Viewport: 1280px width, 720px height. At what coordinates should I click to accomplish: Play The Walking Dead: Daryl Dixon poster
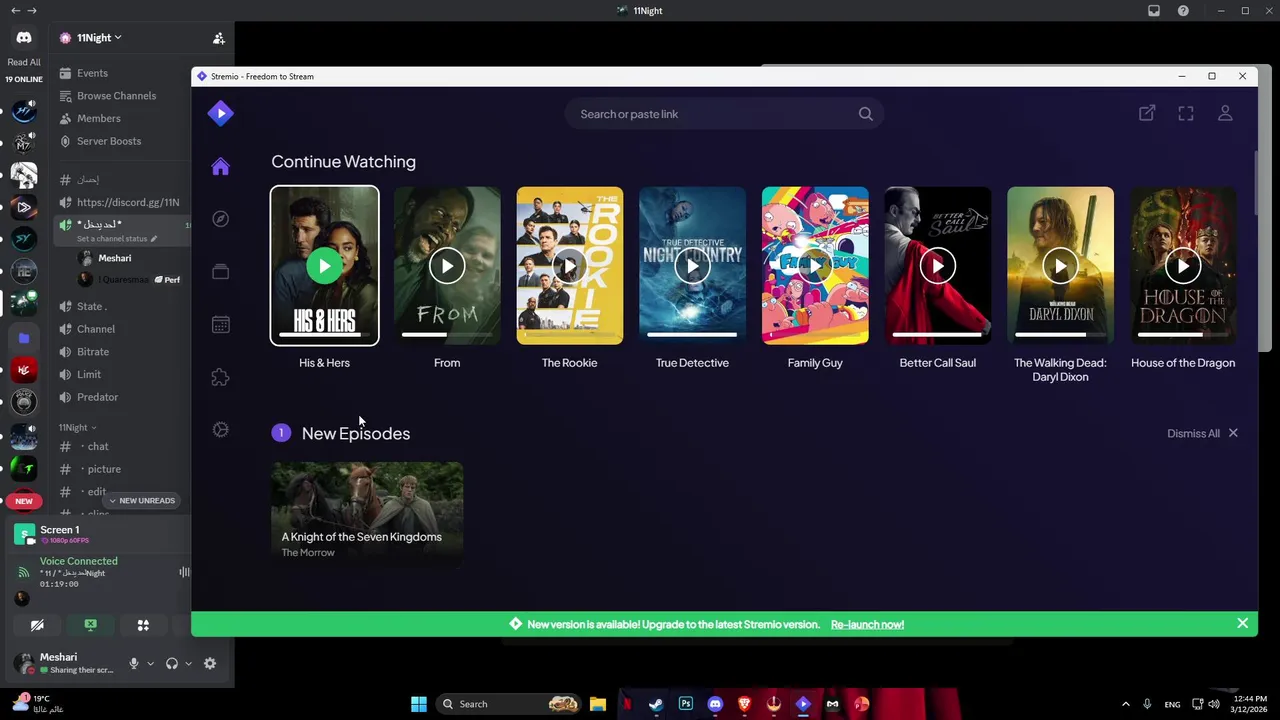pos(1060,266)
